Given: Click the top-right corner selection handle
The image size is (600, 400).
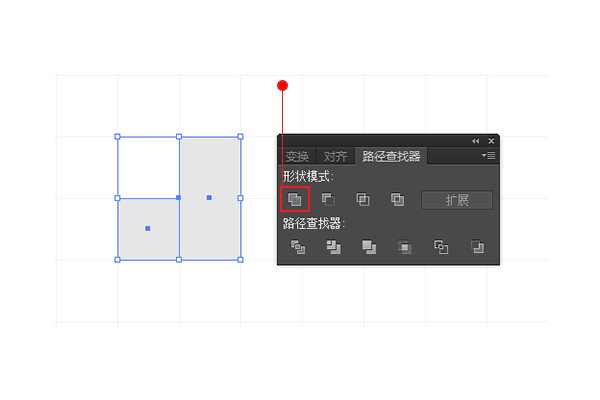Looking at the screenshot, I should (240, 137).
